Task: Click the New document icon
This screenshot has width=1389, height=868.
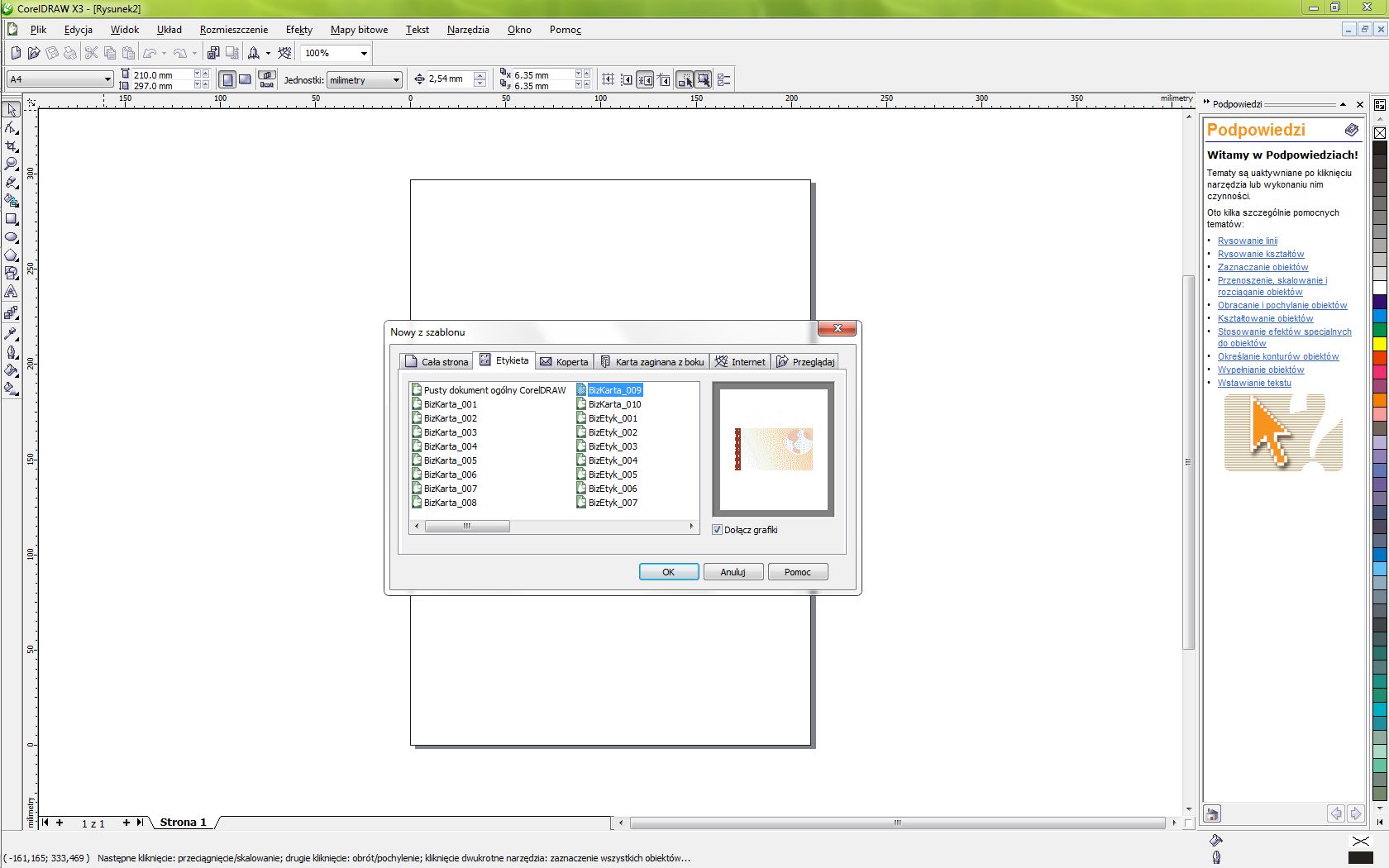Action: coord(16,53)
